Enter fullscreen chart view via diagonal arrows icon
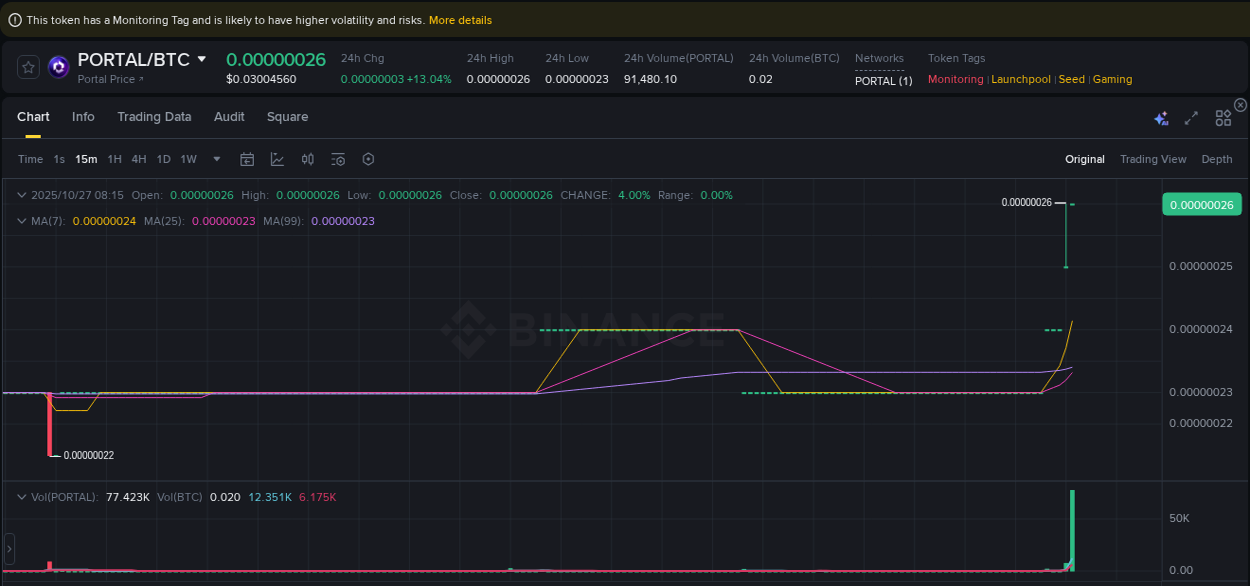1250x586 pixels. point(1191,118)
